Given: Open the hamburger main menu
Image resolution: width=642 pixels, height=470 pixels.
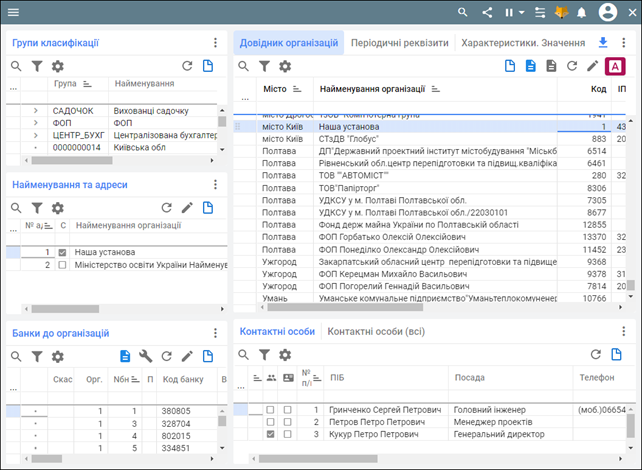Looking at the screenshot, I should tap(13, 12).
